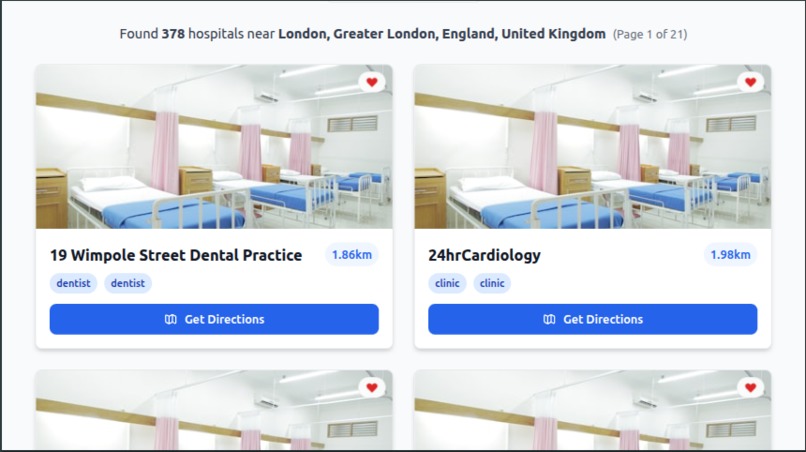Open 24hrCardiology hospital ward photo
This screenshot has width=806, height=452.
pos(592,147)
